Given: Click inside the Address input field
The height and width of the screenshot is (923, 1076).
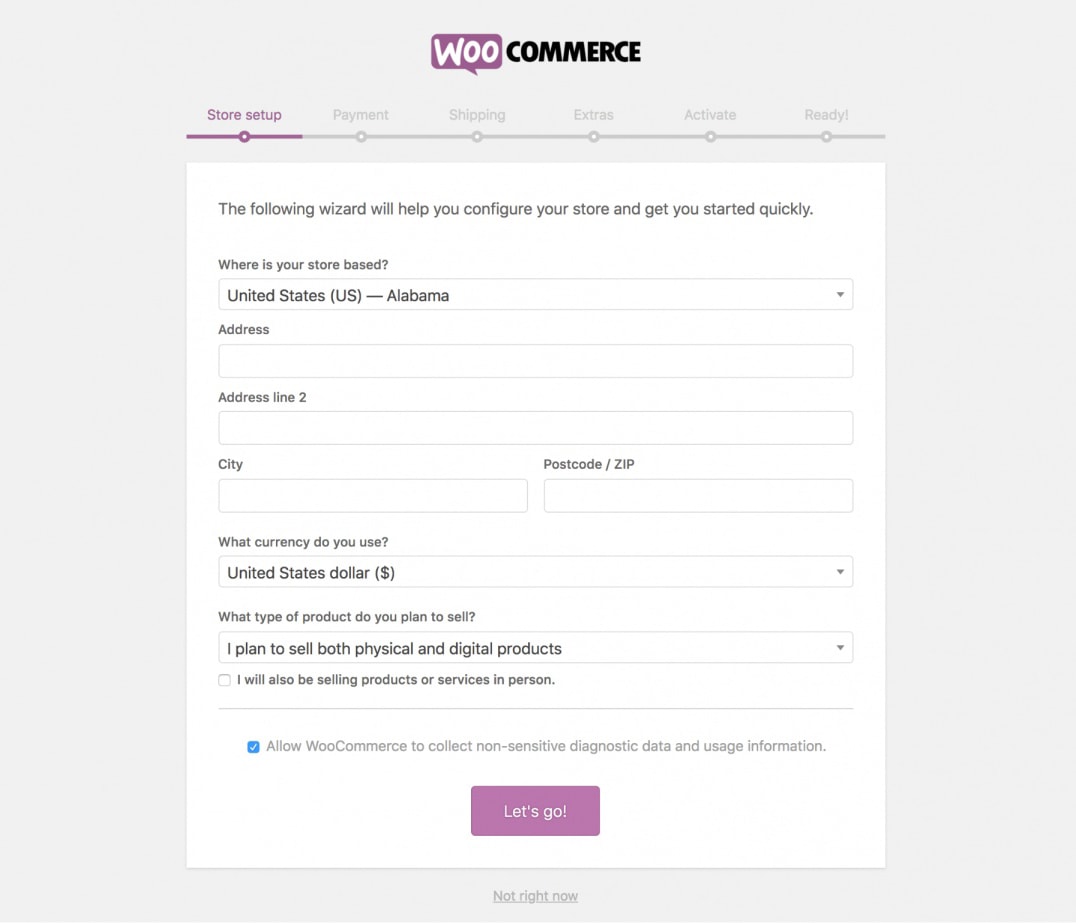Looking at the screenshot, I should pos(535,361).
